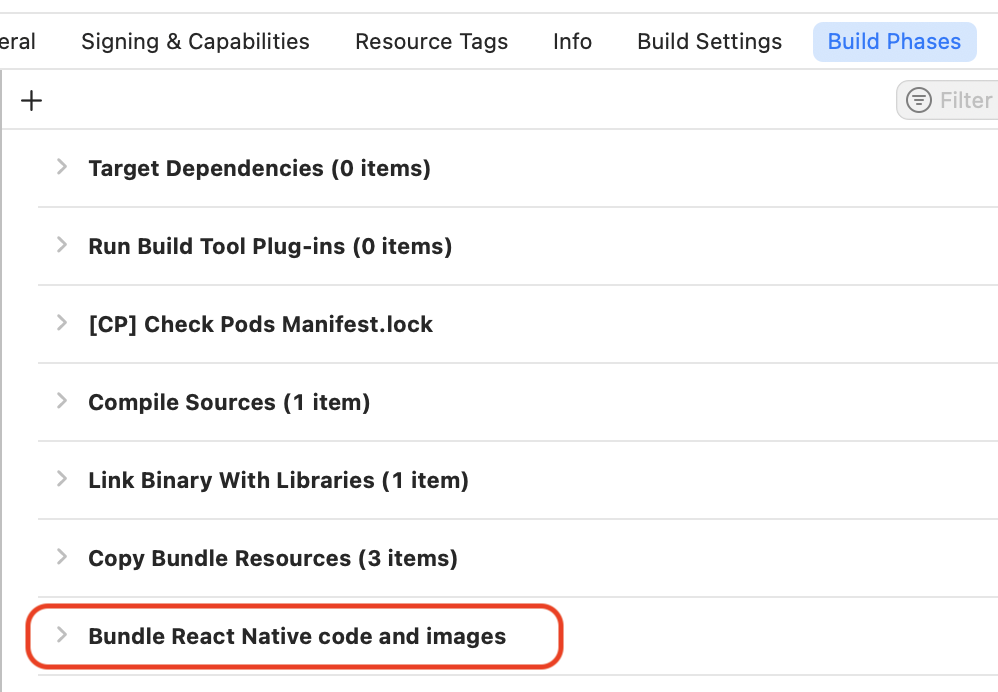Expand the [CP] Check Pods Manifest.lock phase
The width and height of the screenshot is (998, 692).
61,324
